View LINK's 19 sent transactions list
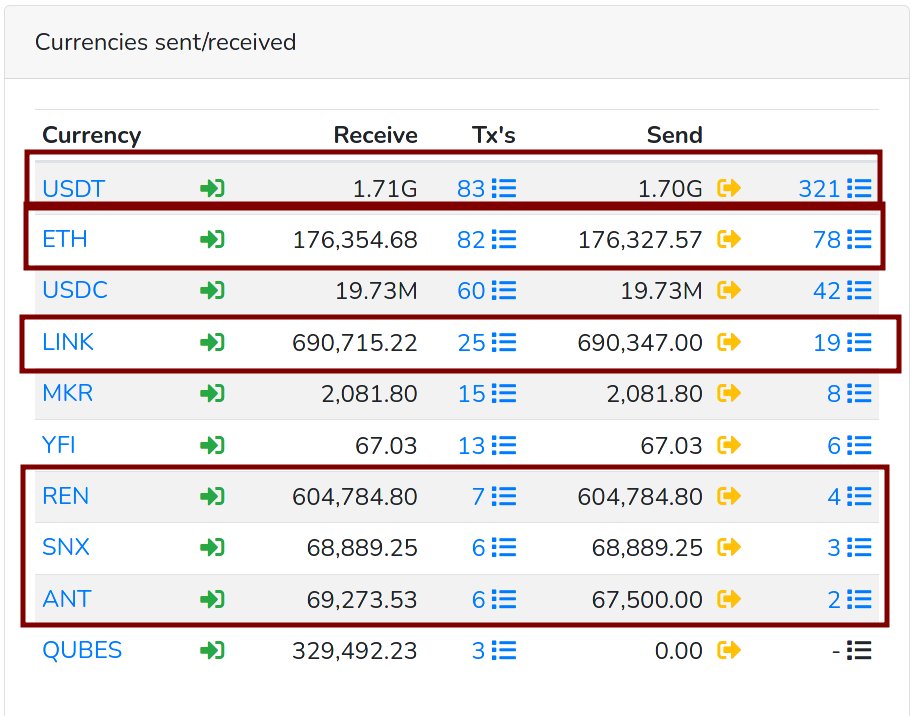 click(x=843, y=342)
